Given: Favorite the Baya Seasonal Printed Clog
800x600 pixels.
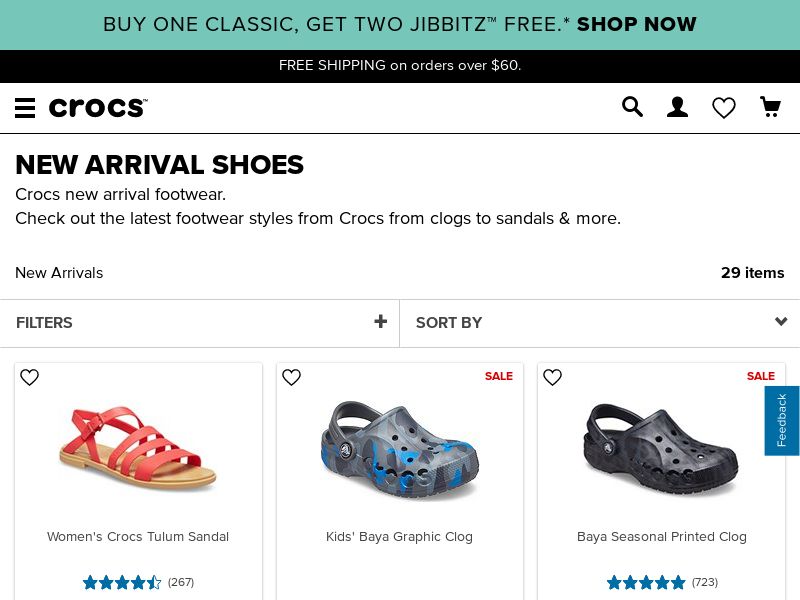Looking at the screenshot, I should (x=552, y=377).
